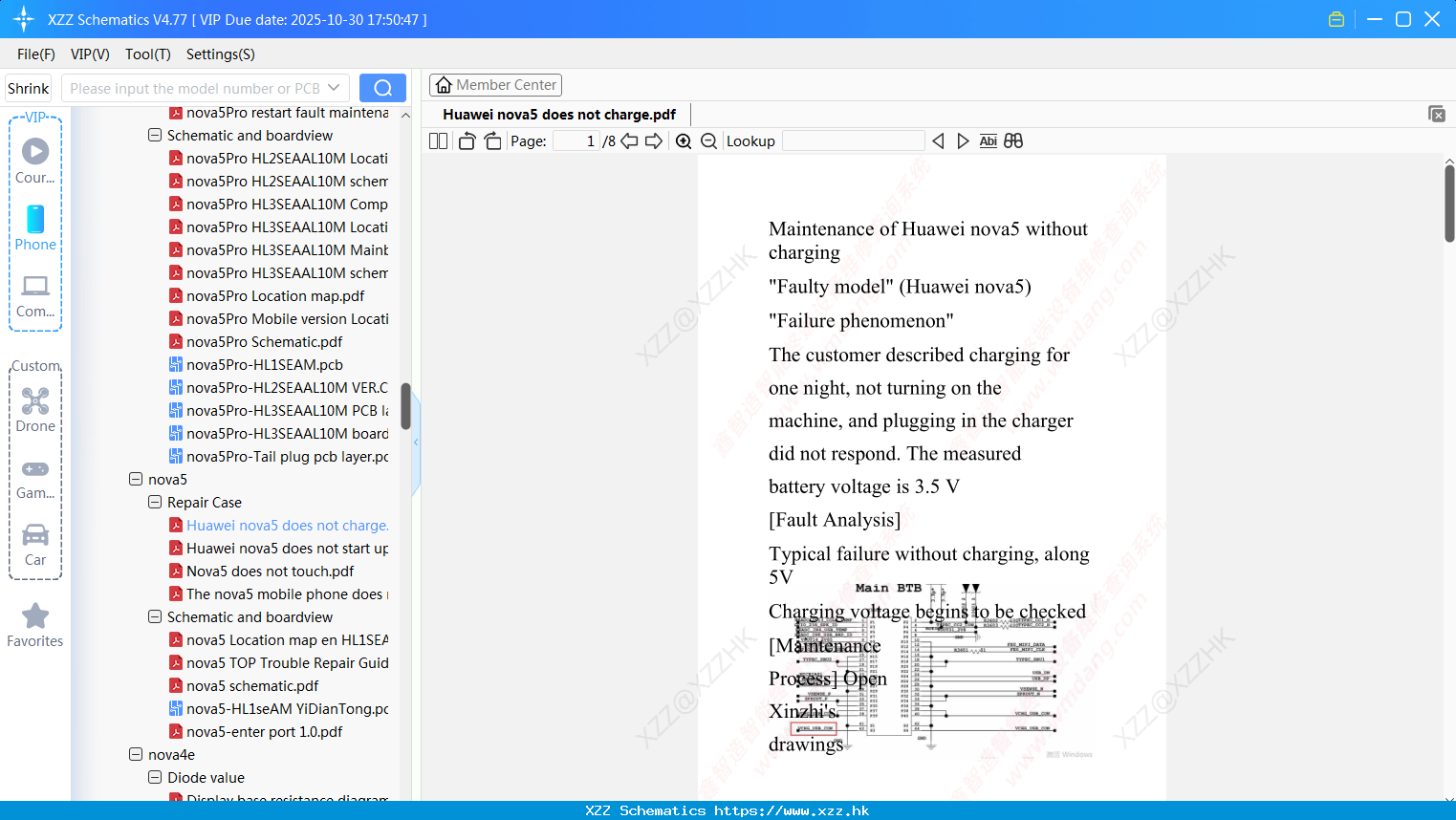Go to the previous page arrow
The width and height of the screenshot is (1456, 820).
pyautogui.click(x=629, y=141)
